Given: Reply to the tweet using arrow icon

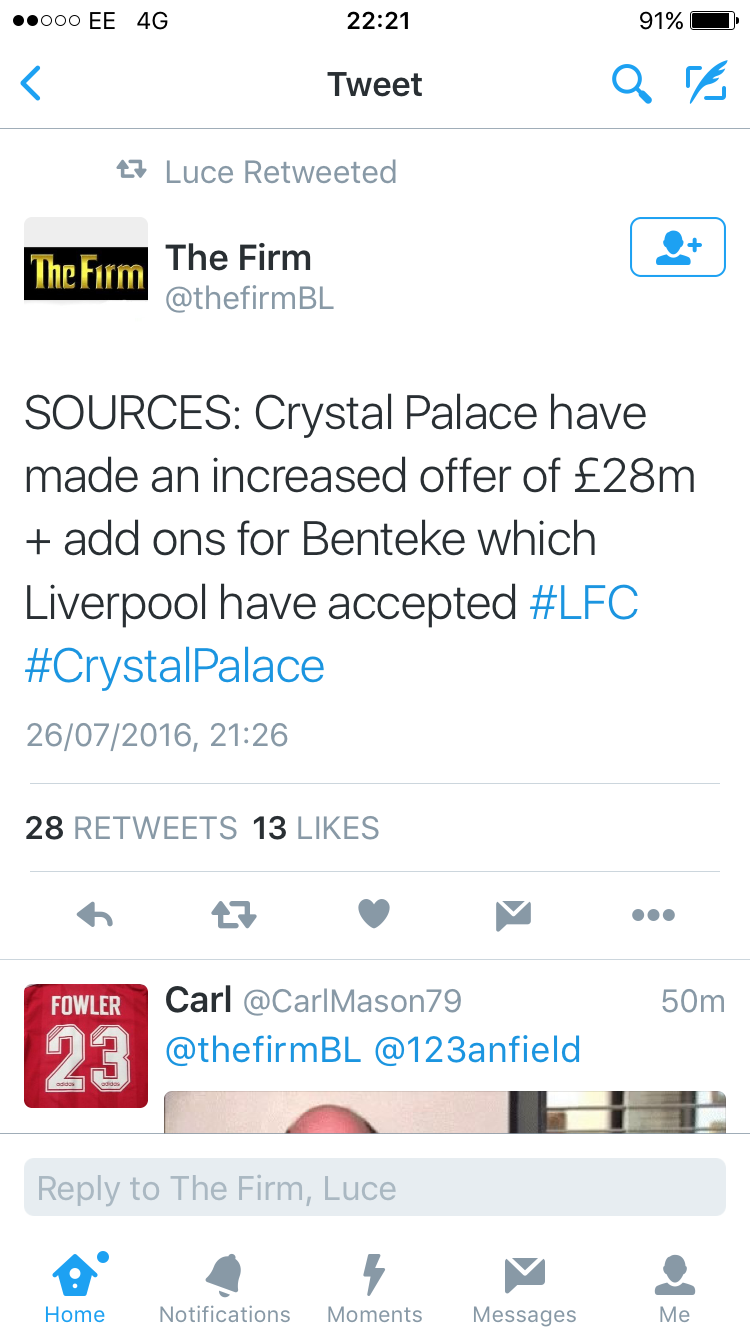Looking at the screenshot, I should tap(95, 914).
